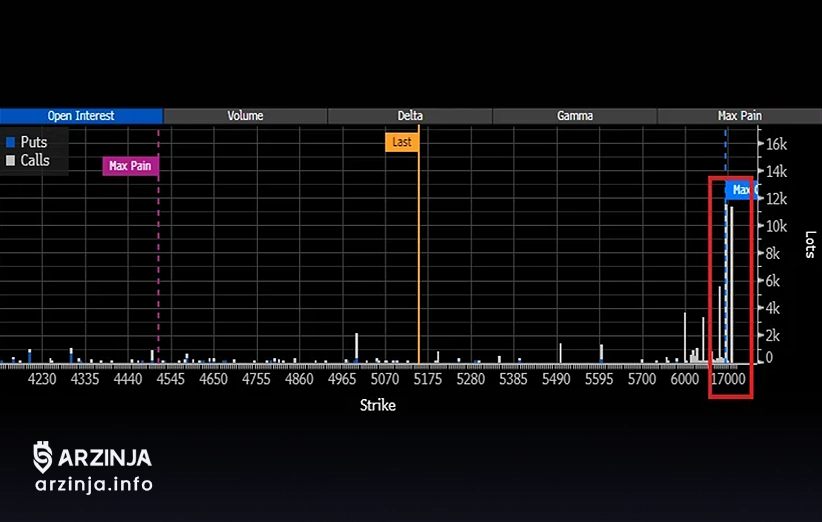Click the Strike axis title

coord(378,405)
